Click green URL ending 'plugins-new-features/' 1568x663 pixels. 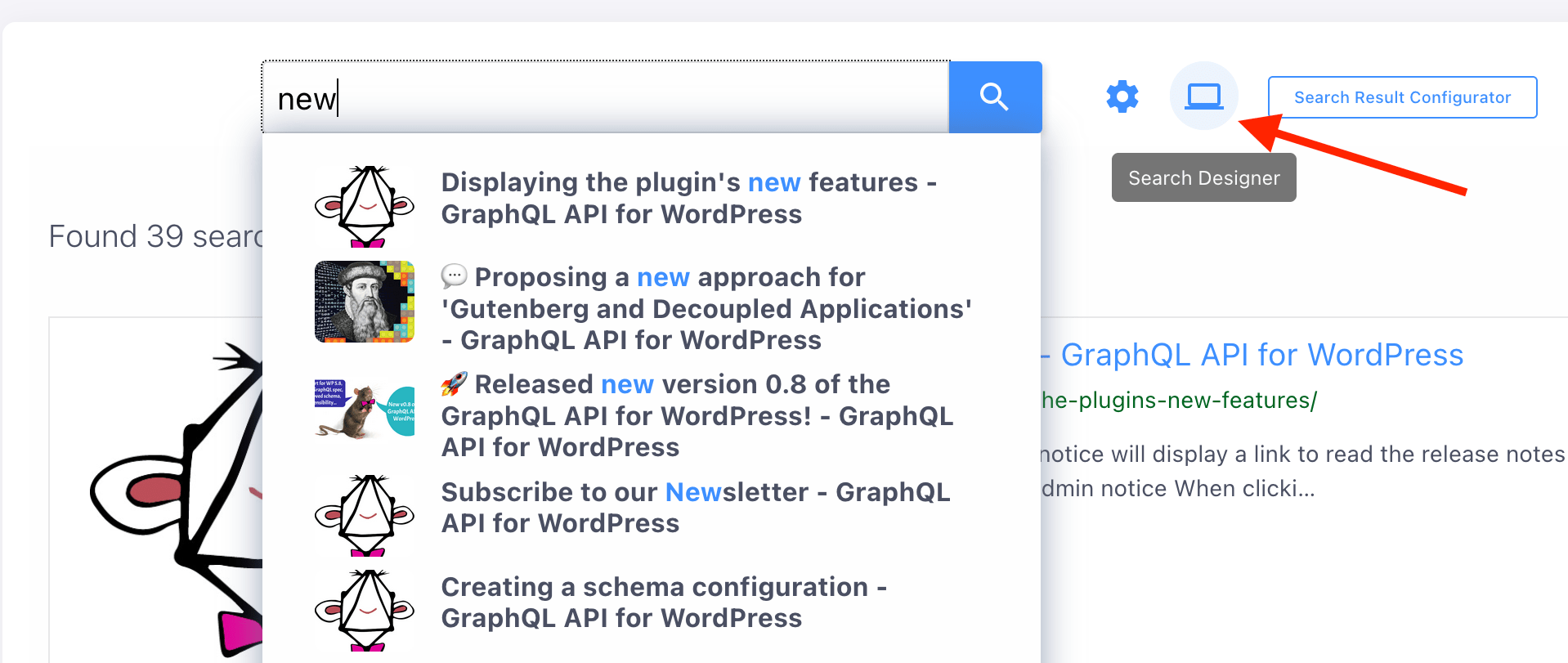(x=1179, y=401)
